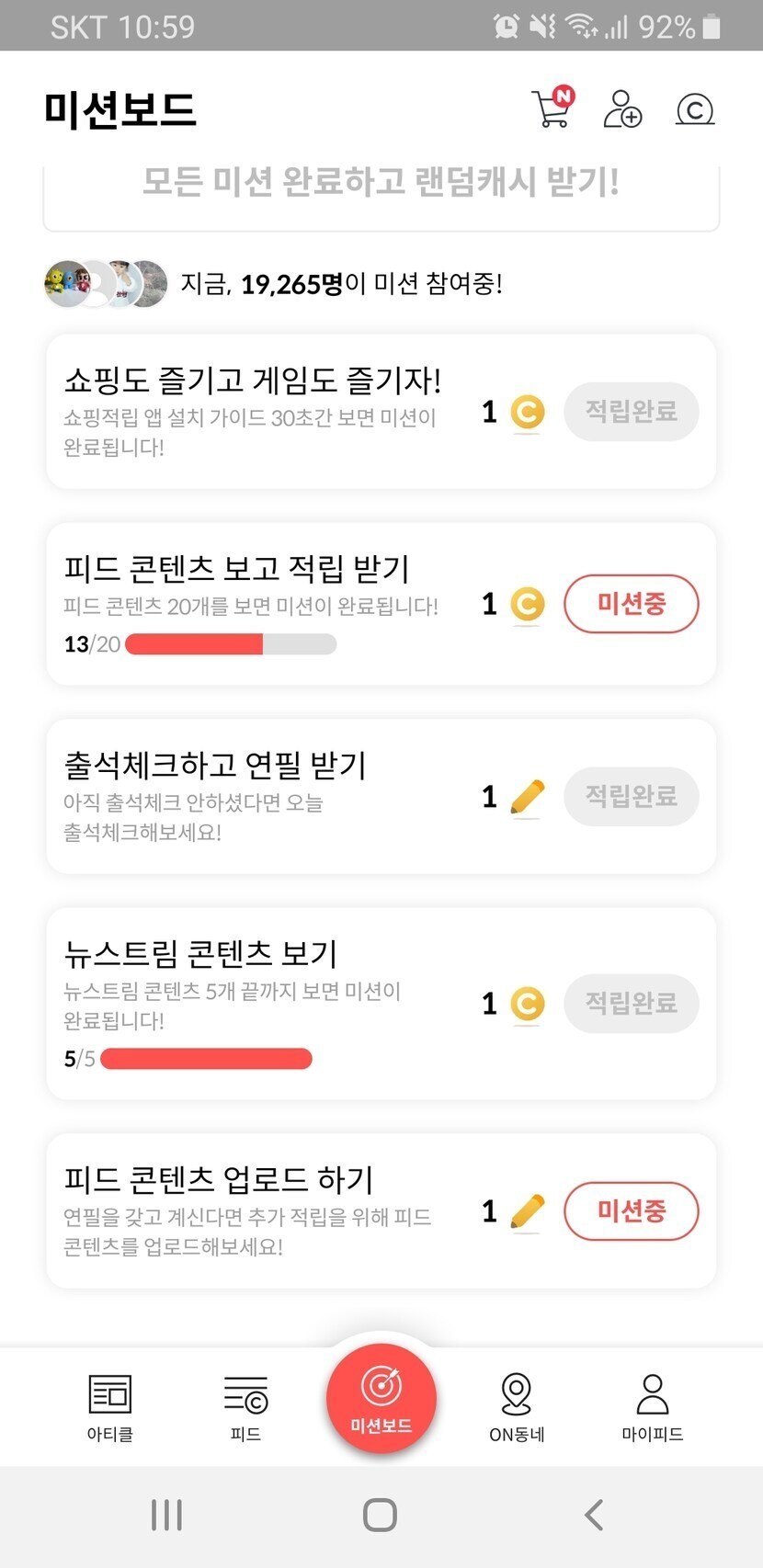Click the 13/20 feed progress bar
Image resolution: width=763 pixels, height=1568 pixels.
point(231,644)
